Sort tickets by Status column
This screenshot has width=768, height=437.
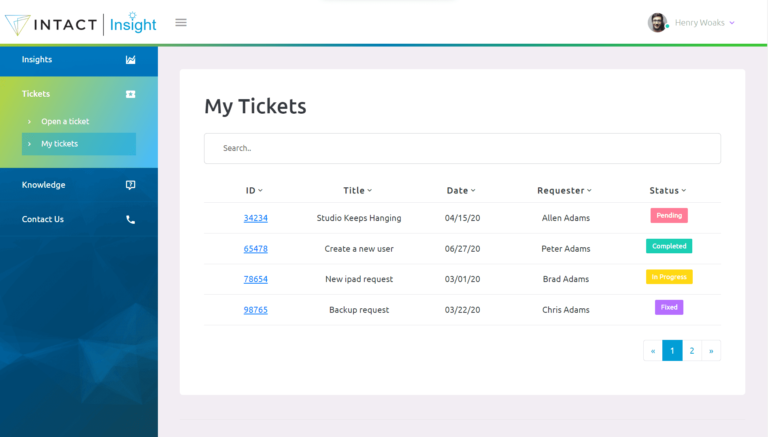[x=667, y=190]
